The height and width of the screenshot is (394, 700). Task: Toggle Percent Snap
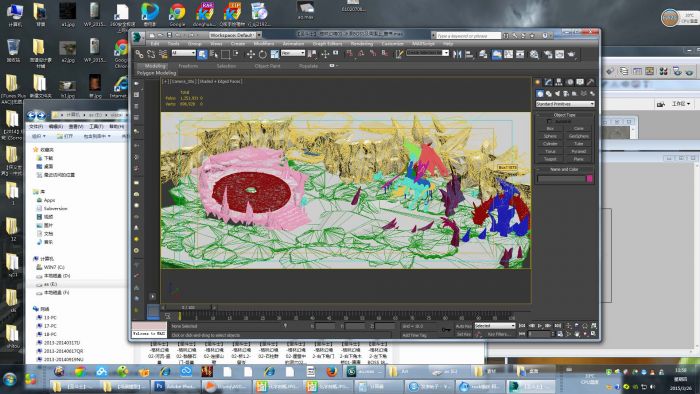point(372,54)
